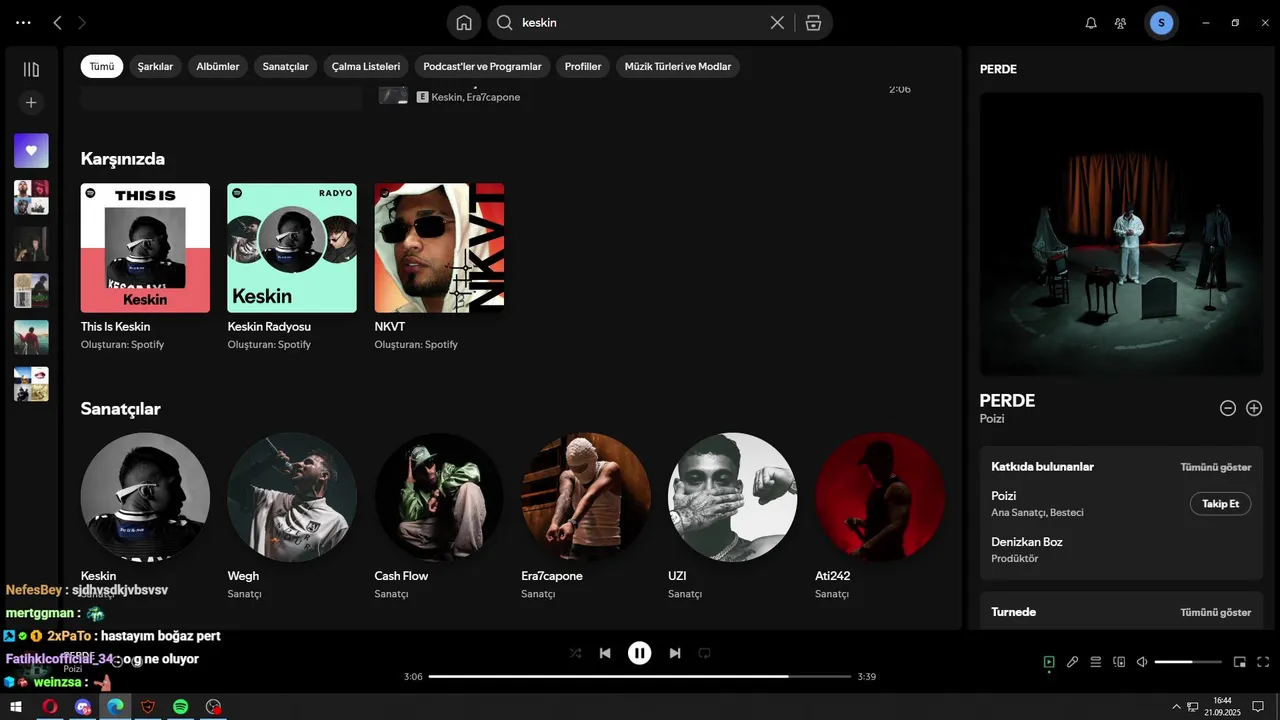Open the notifications bell
Image resolution: width=1280 pixels, height=720 pixels.
(x=1091, y=23)
